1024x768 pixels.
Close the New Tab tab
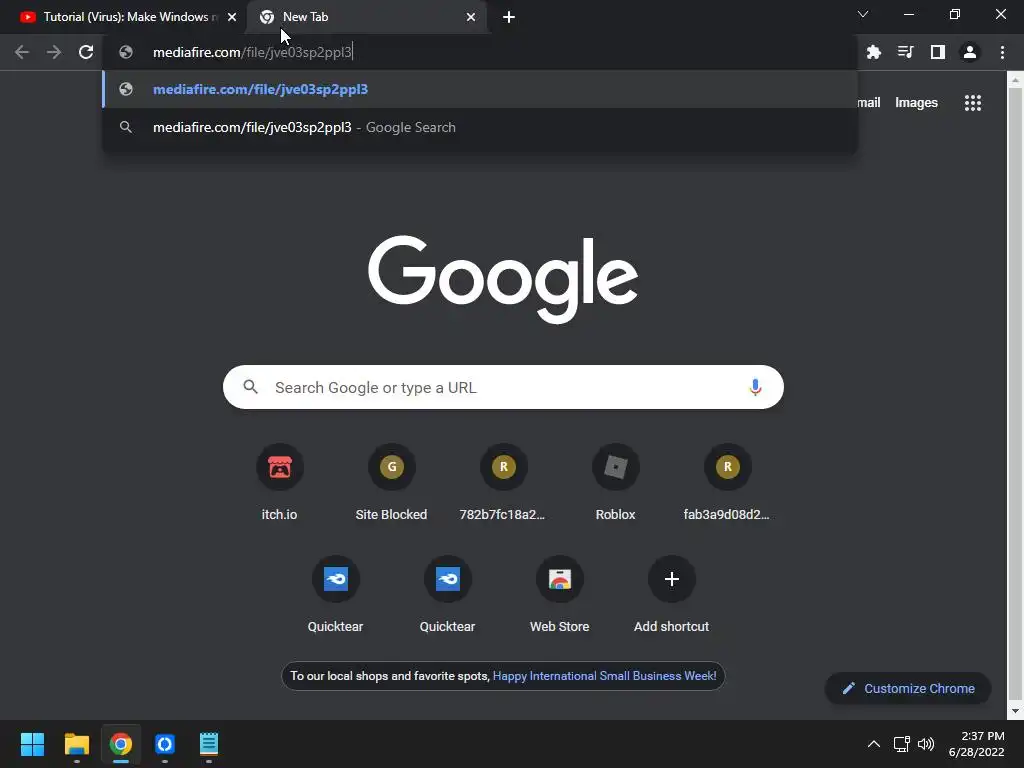click(x=471, y=17)
